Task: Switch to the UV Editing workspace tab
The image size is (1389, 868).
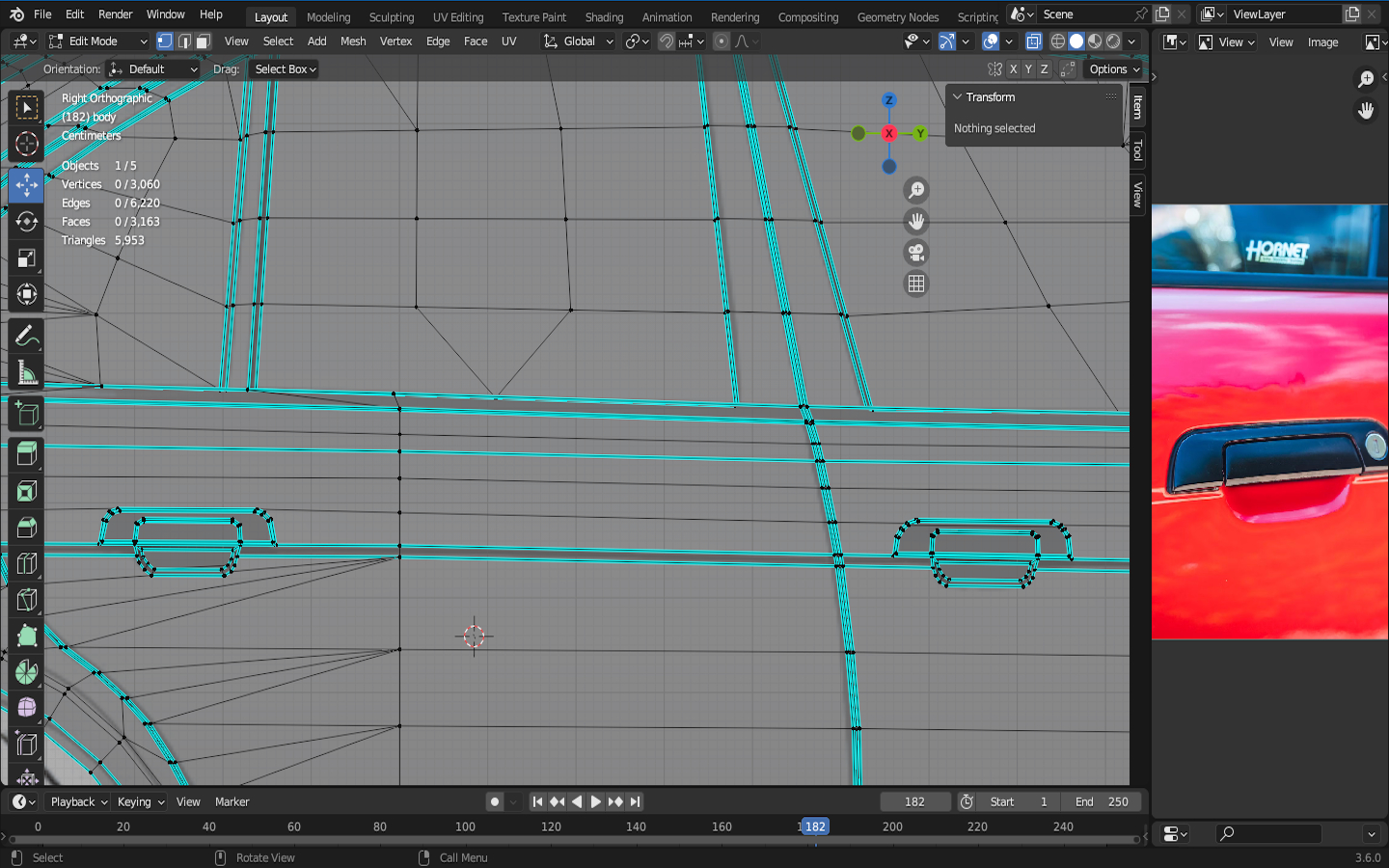Action: (458, 16)
